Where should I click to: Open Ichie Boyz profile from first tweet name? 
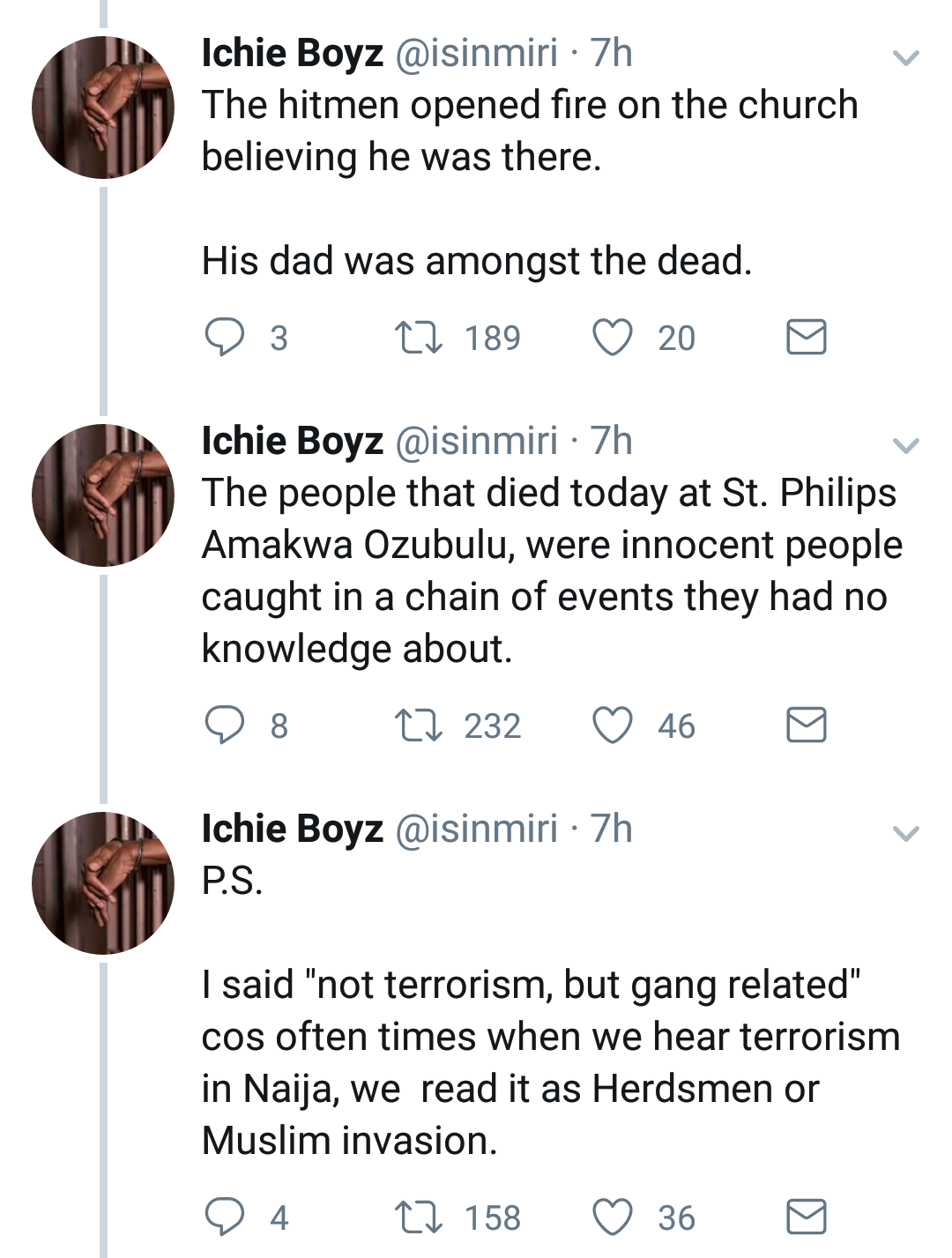click(x=292, y=53)
